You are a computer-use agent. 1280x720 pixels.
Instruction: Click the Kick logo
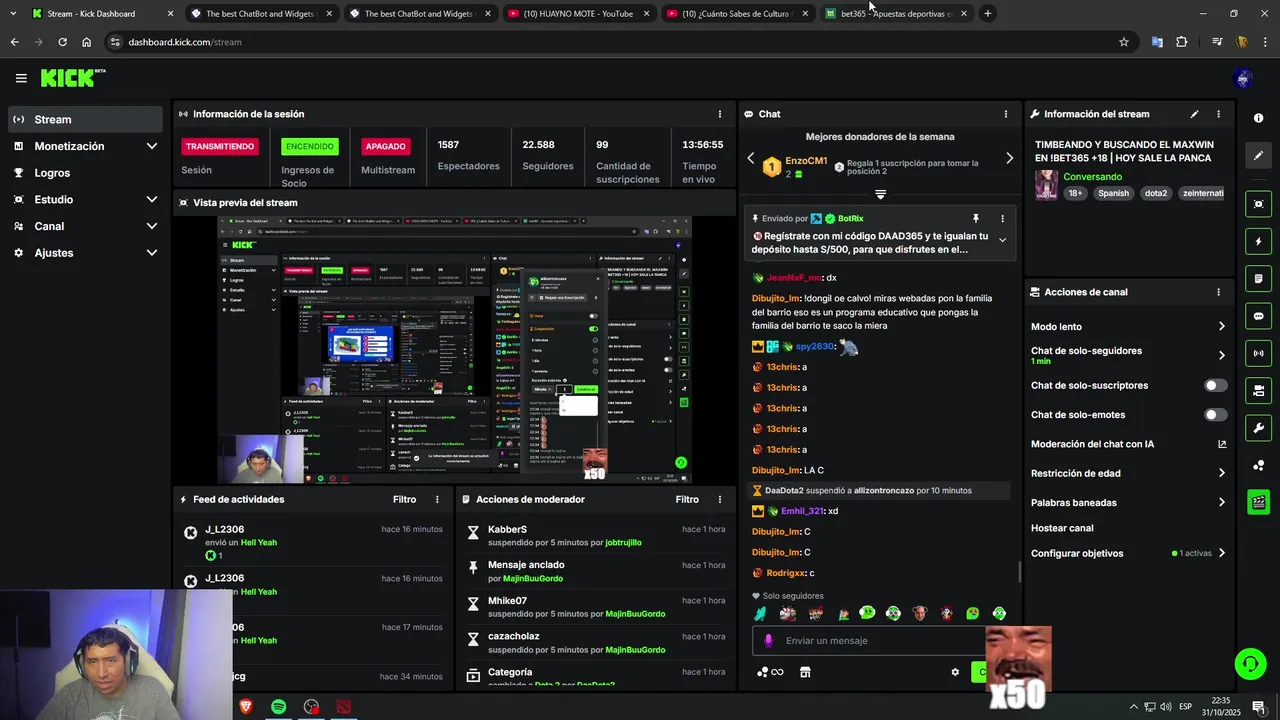(x=73, y=78)
